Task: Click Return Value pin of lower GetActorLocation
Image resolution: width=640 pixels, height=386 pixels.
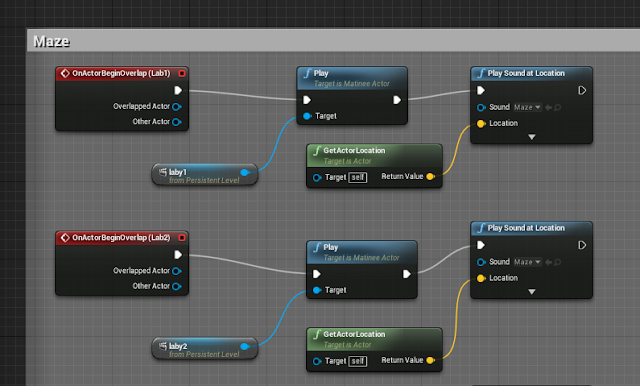Action: click(430, 360)
